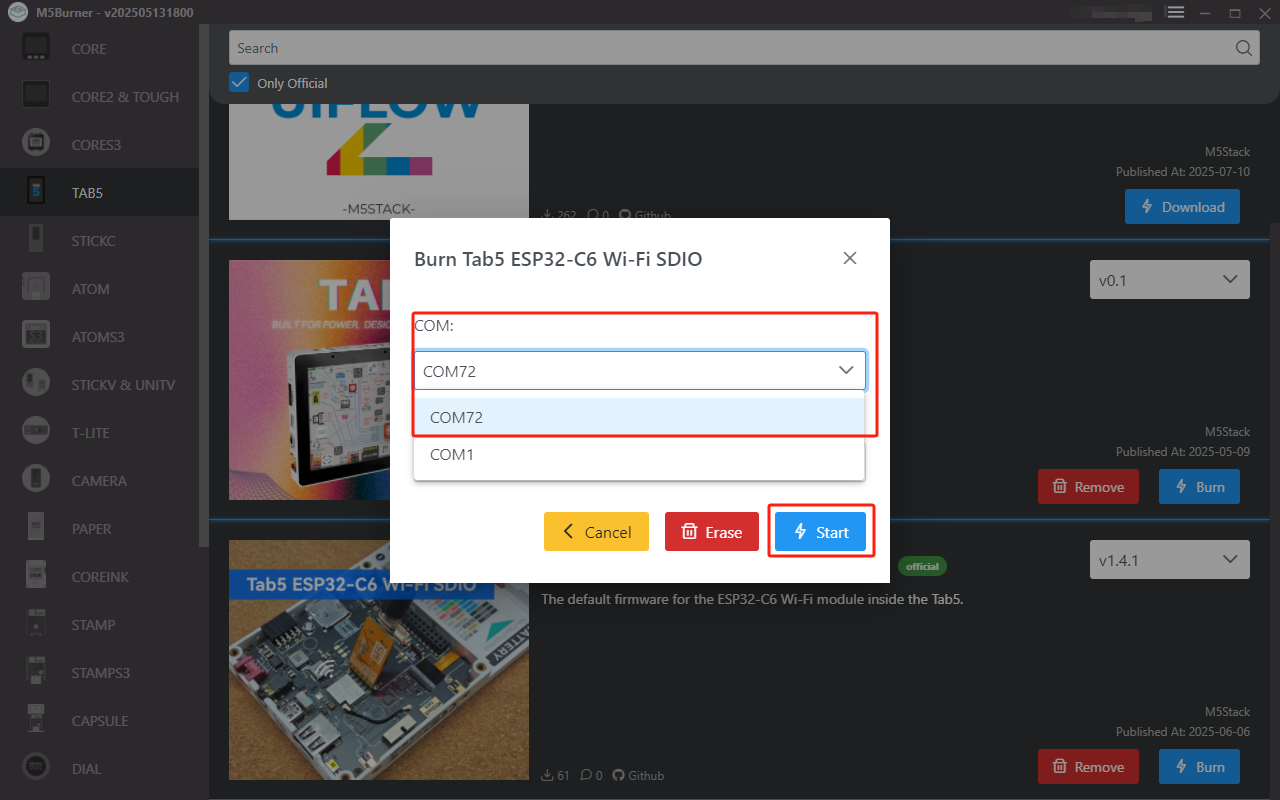Burn the Tab5 ESP32-C6 Wi-Fi firmware
This screenshot has width=1280, height=800.
(1199, 767)
